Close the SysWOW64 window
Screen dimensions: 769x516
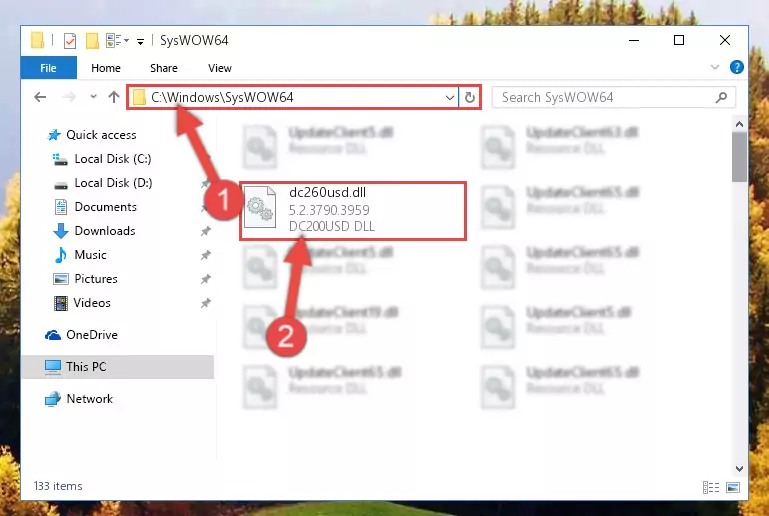pyautogui.click(x=724, y=40)
